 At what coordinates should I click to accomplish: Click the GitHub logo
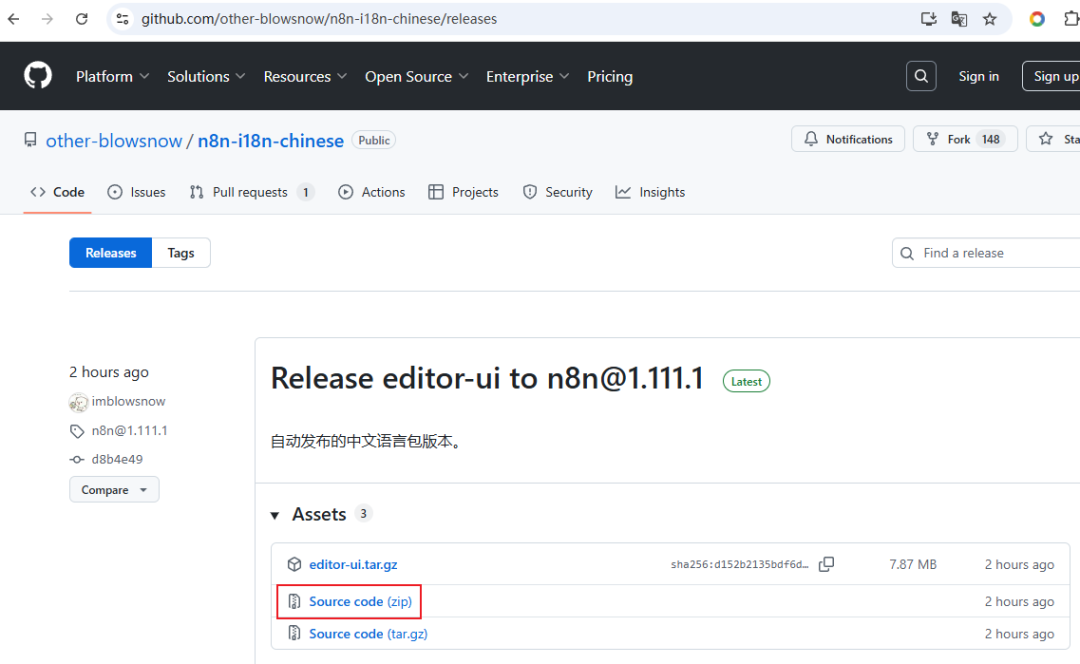[38, 76]
